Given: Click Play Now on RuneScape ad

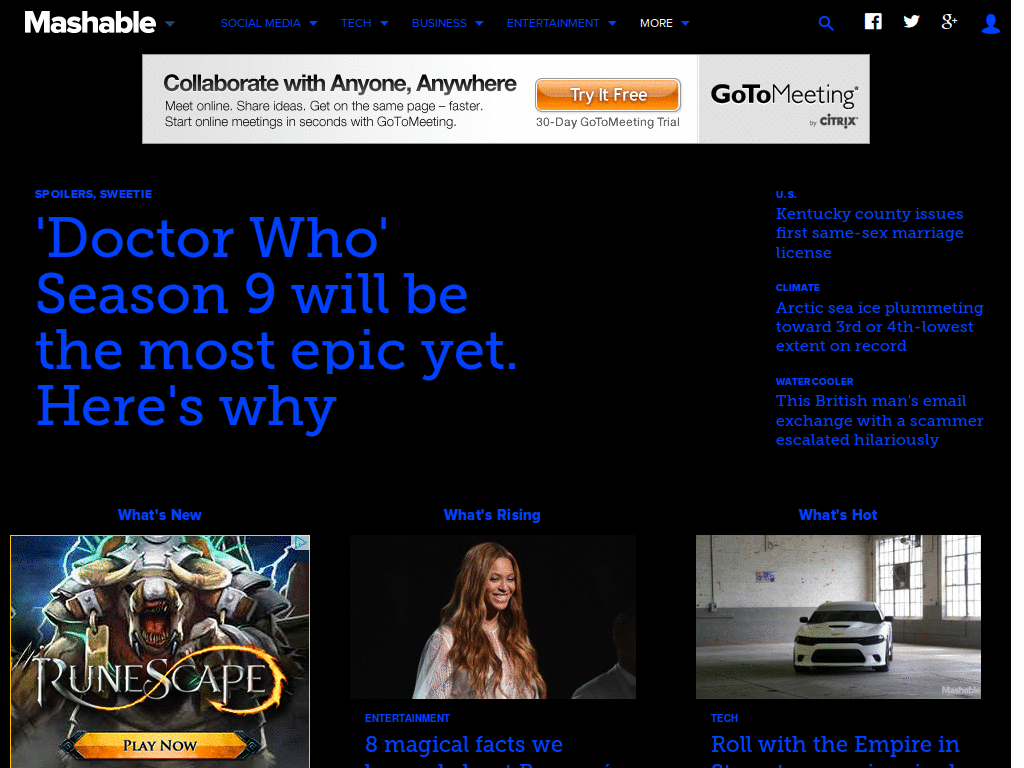Looking at the screenshot, I should pyautogui.click(x=160, y=745).
